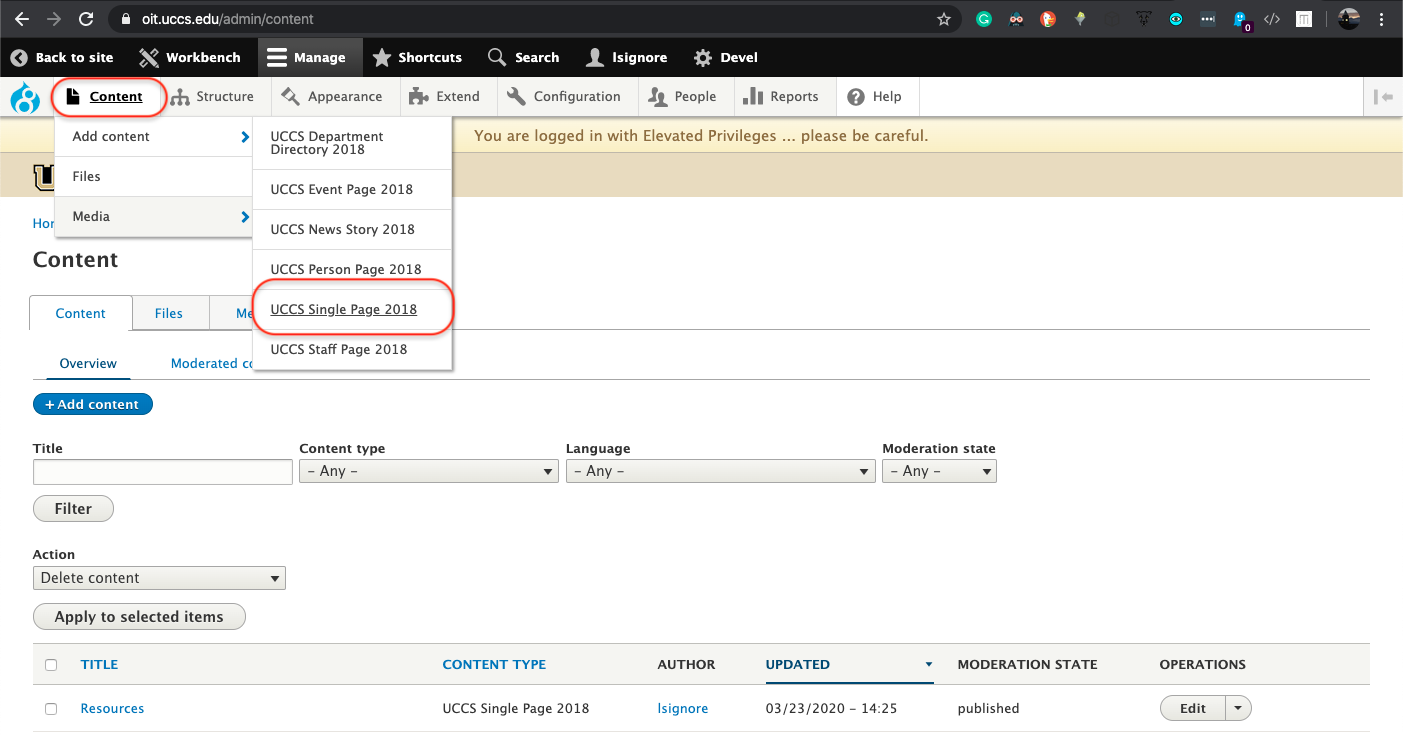This screenshot has height=735, width=1403.
Task: Select the Overview secondary tab
Action: pos(88,364)
